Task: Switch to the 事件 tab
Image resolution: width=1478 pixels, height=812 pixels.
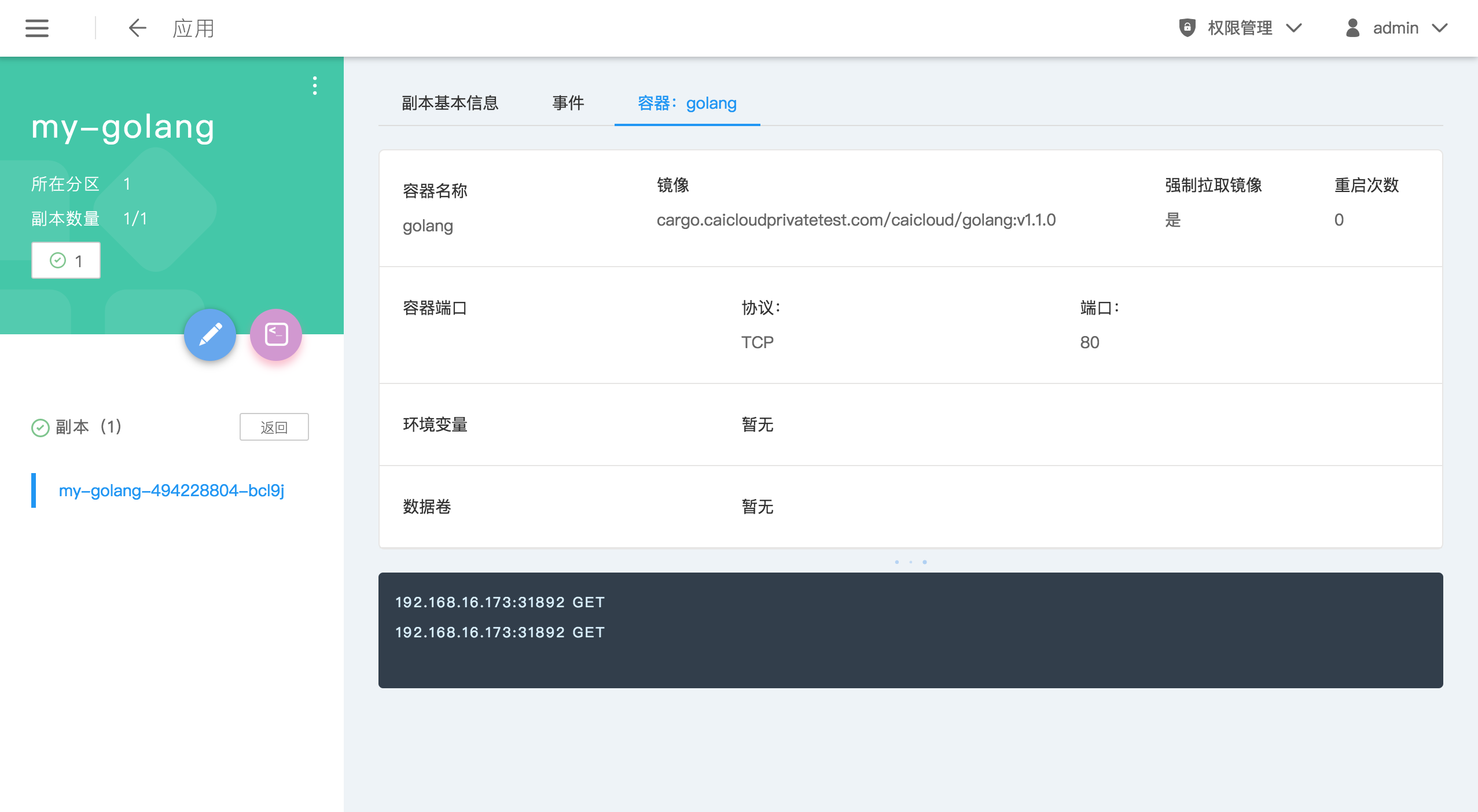Action: [x=568, y=103]
